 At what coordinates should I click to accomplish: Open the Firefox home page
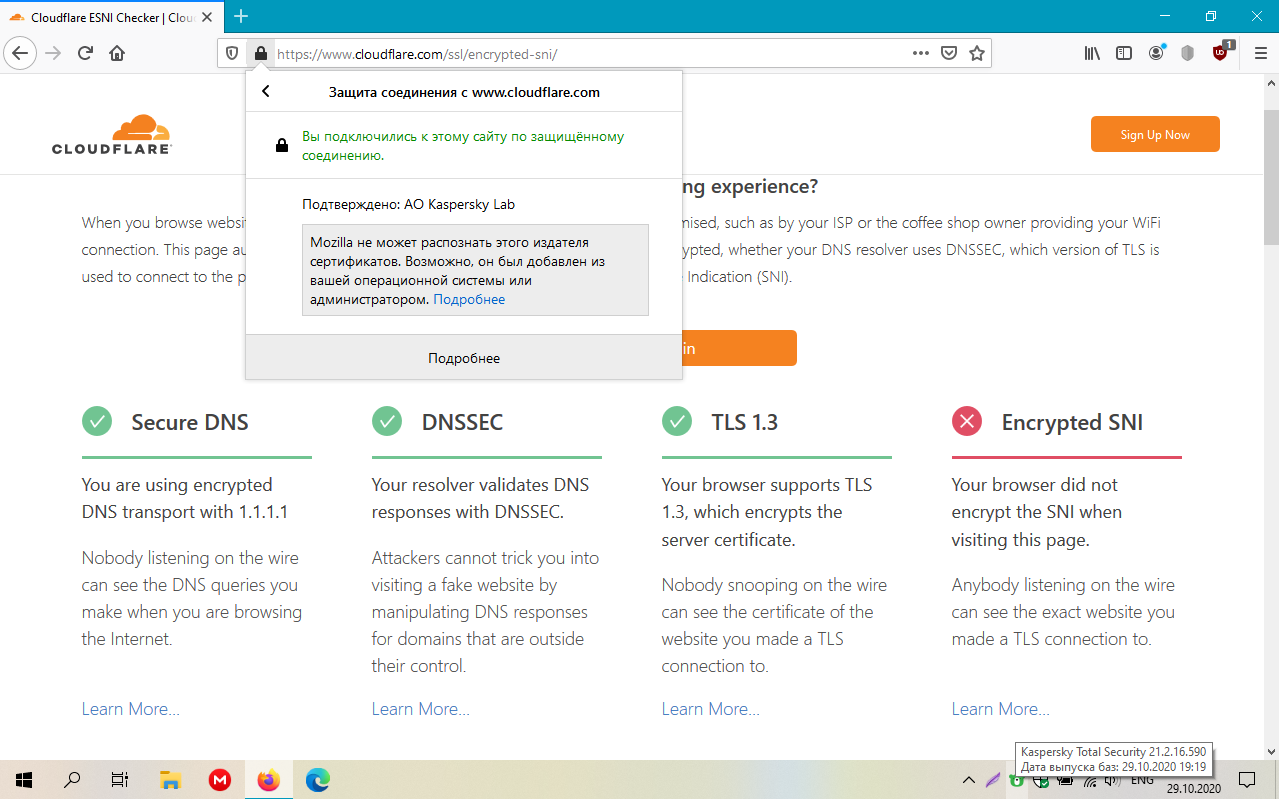117,53
